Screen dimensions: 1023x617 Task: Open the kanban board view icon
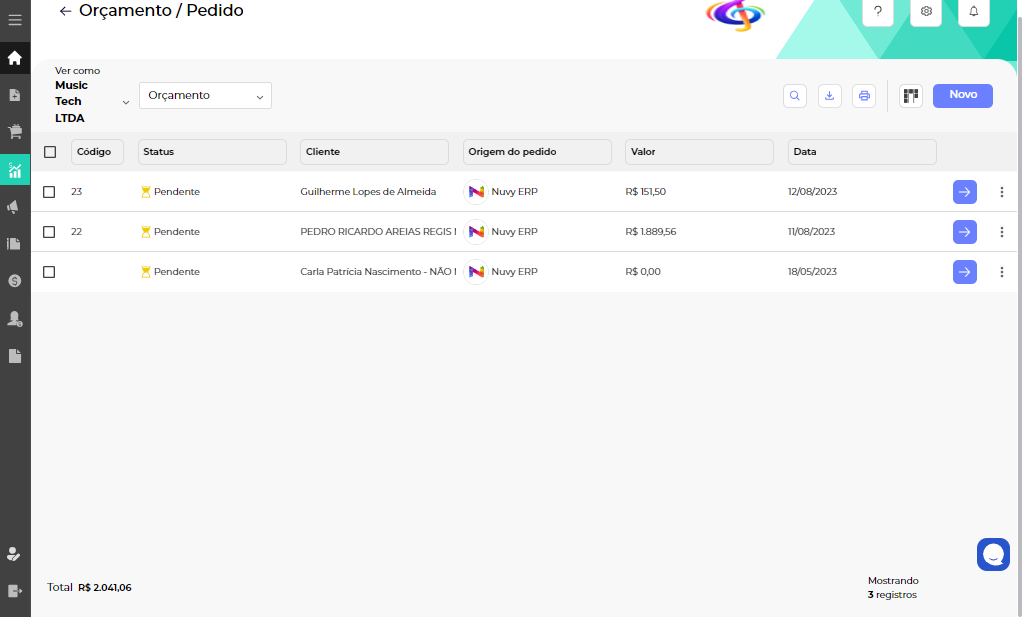click(910, 96)
